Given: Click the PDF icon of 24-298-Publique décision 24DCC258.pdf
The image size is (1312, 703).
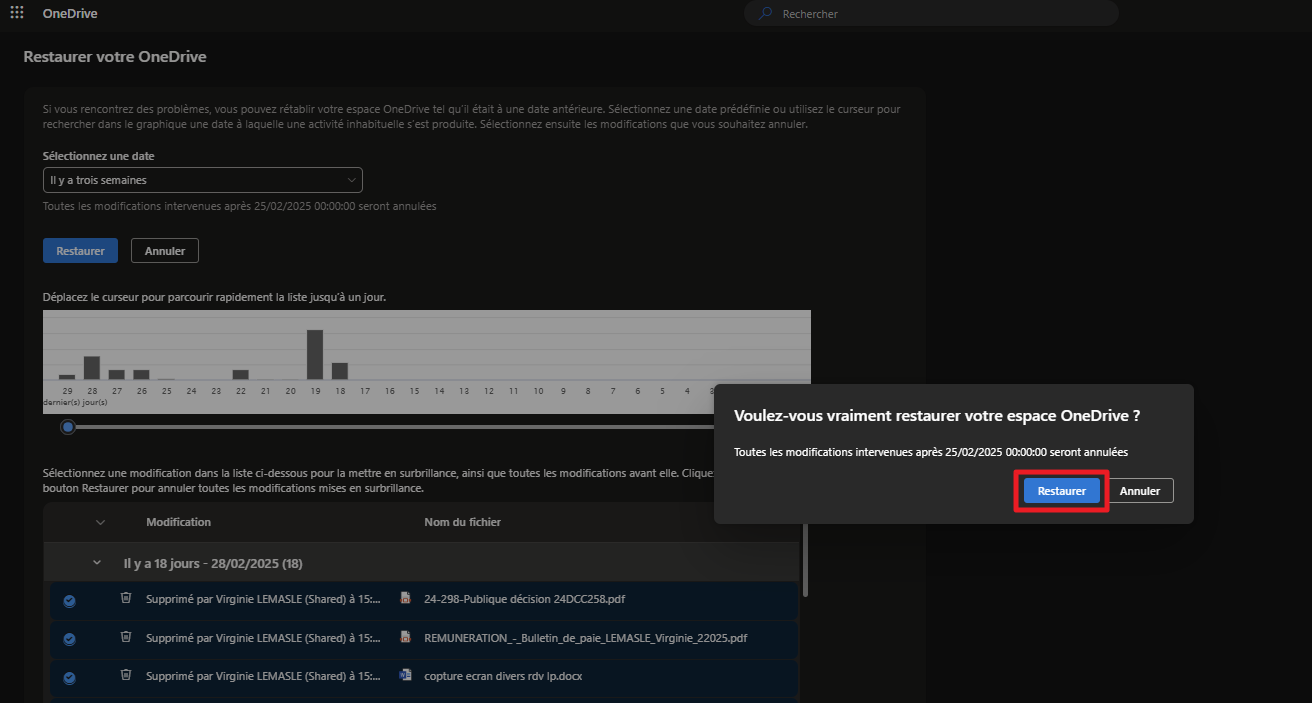Looking at the screenshot, I should pos(405,598).
